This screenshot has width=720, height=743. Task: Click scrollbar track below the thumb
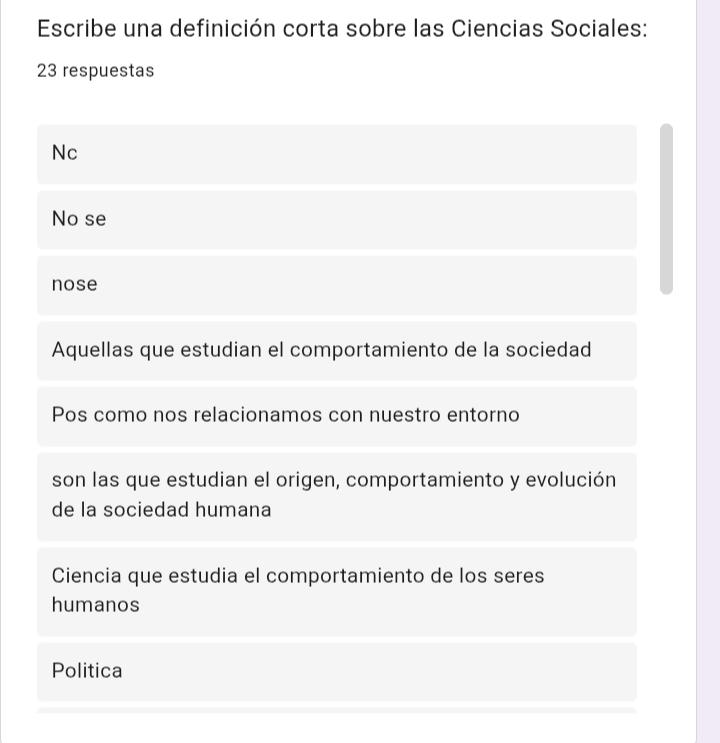666,500
